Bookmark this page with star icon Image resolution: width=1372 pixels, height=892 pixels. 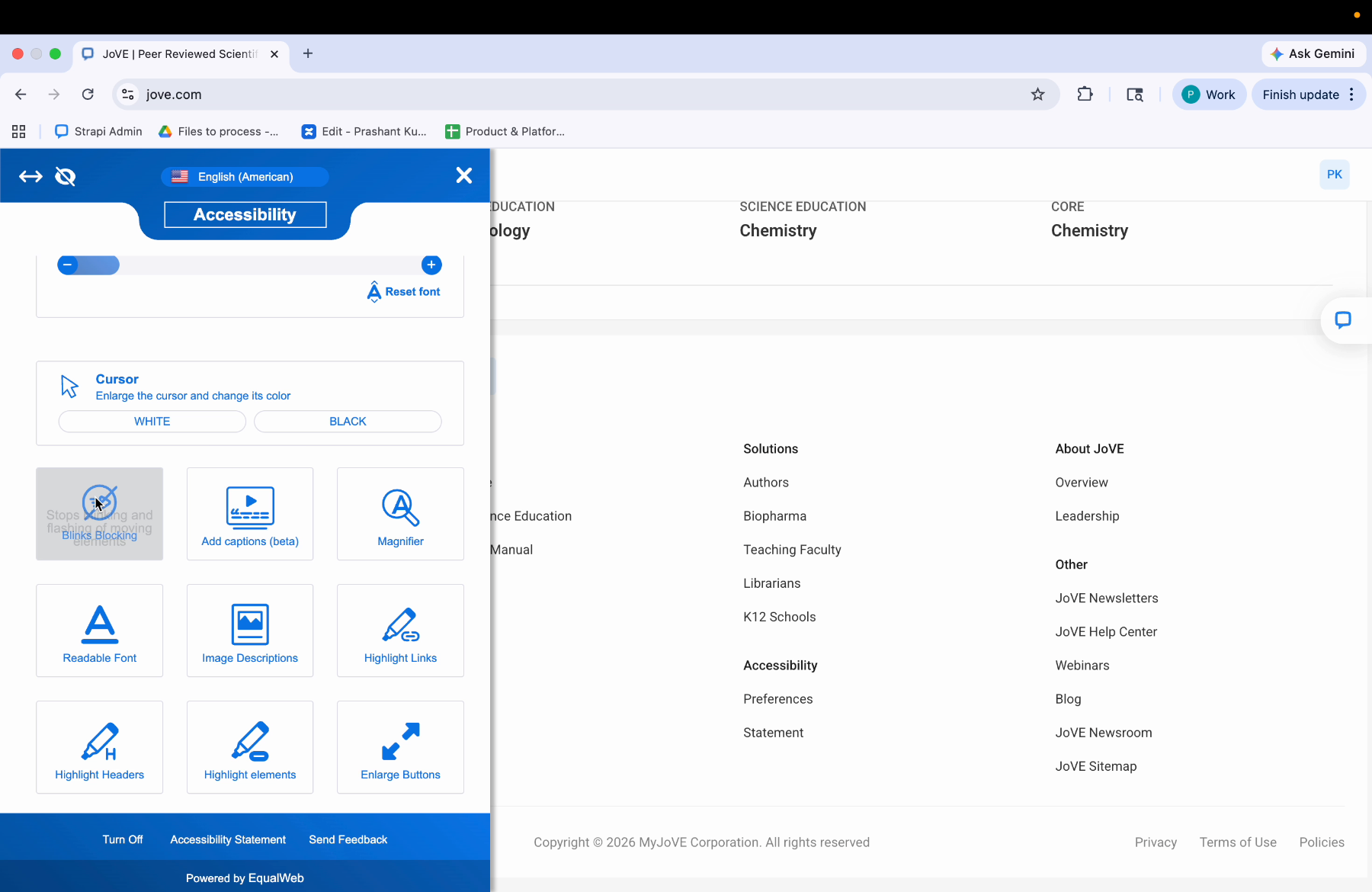(1037, 95)
